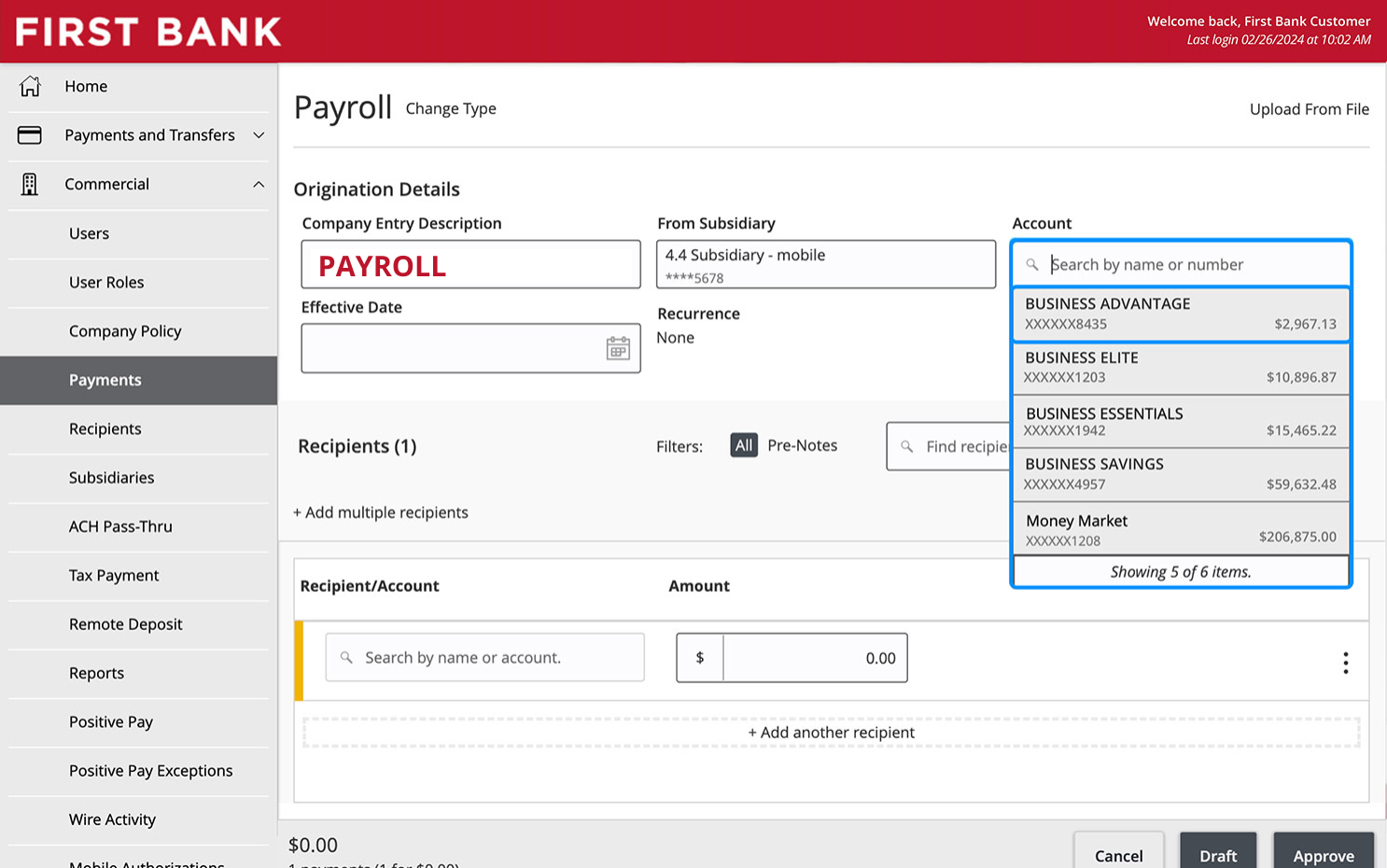Screen dimensions: 1387x868
Task: Click the Payments and Transfers card icon
Action: pyautogui.click(x=30, y=135)
